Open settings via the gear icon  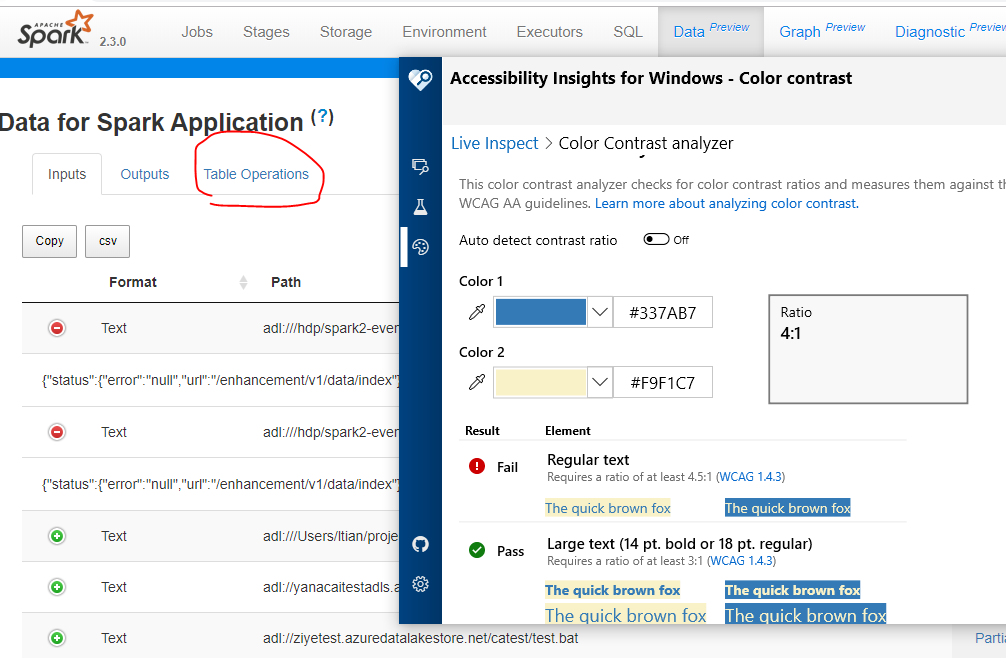click(x=420, y=584)
